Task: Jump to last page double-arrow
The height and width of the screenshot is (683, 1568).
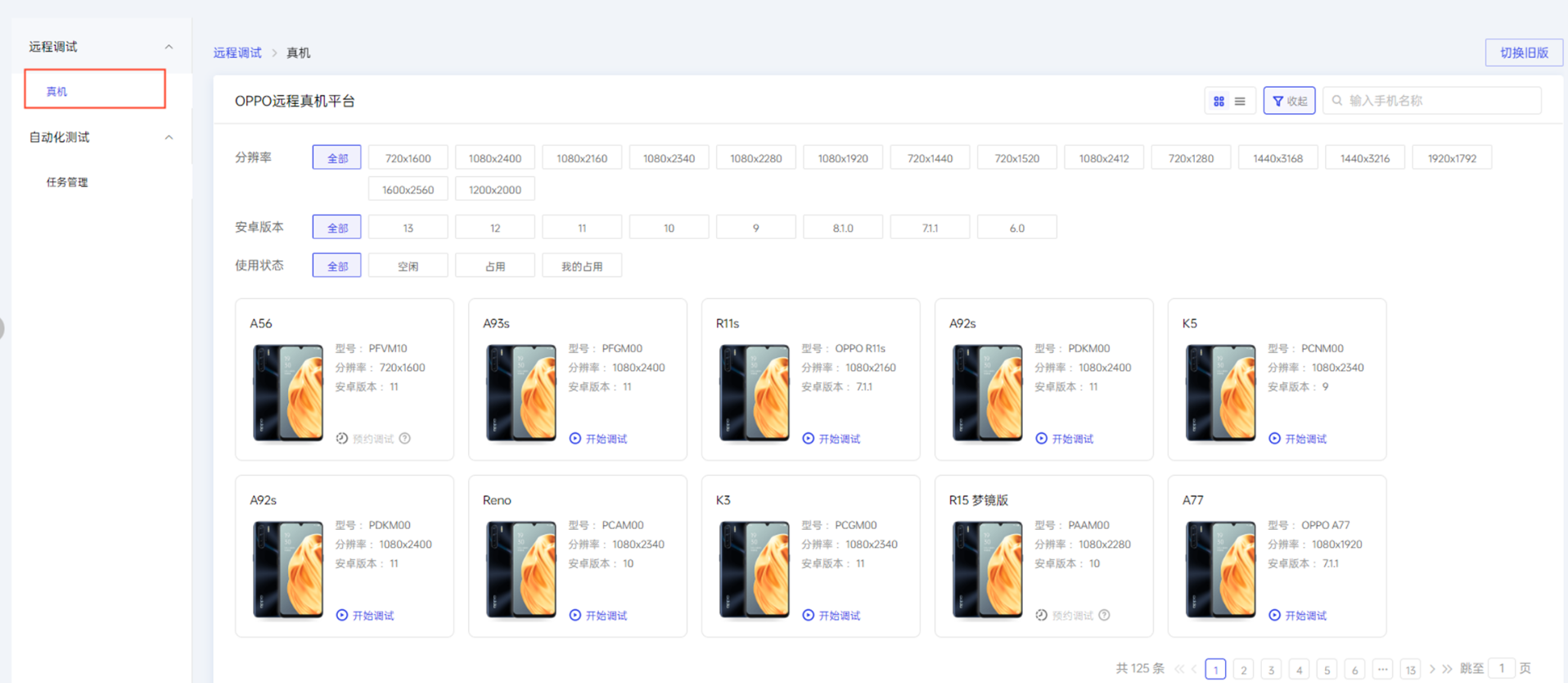Action: pos(1447,669)
